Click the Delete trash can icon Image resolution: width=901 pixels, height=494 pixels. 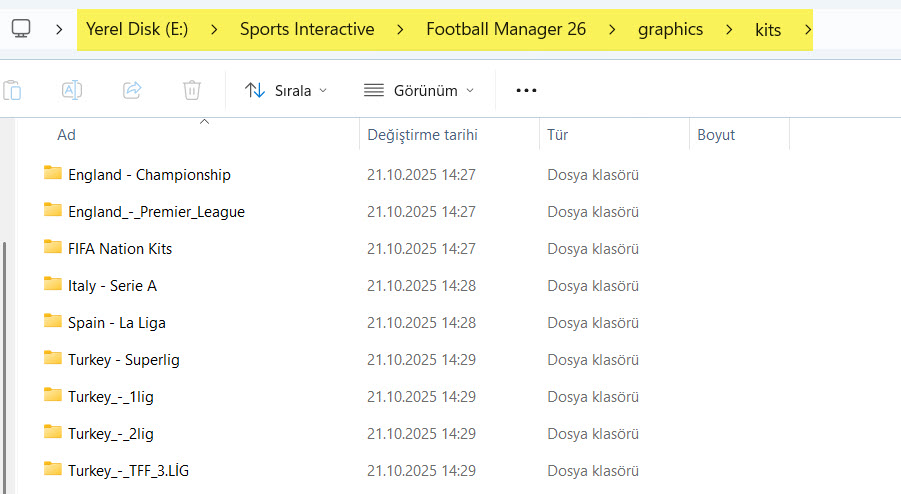pos(192,90)
